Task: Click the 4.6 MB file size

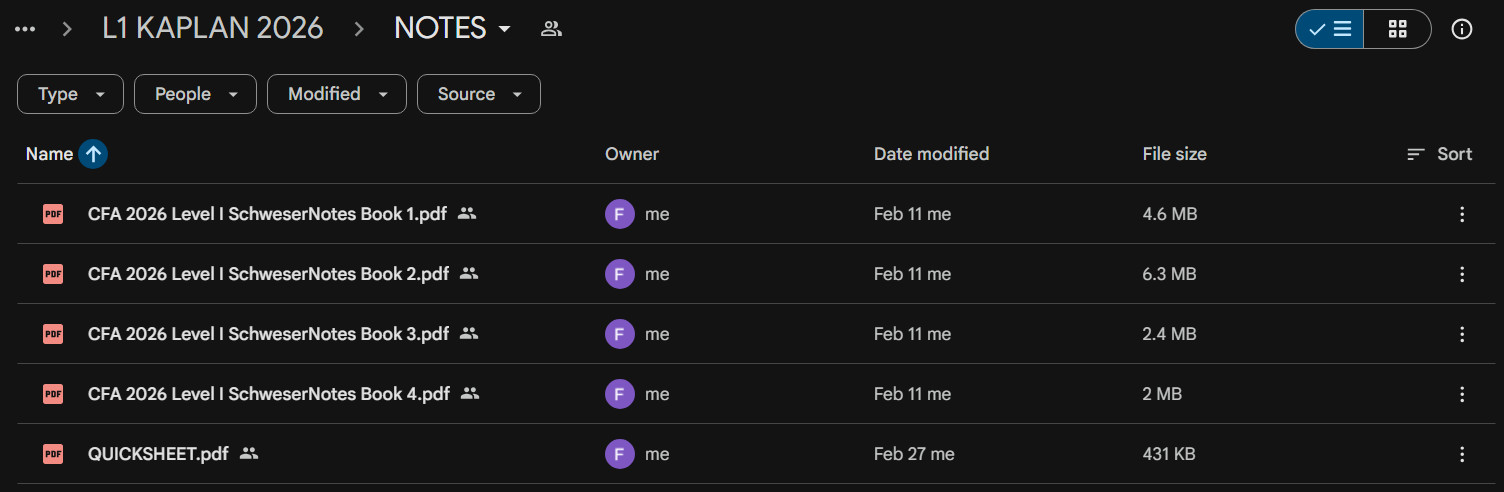Action: pyautogui.click(x=1170, y=214)
